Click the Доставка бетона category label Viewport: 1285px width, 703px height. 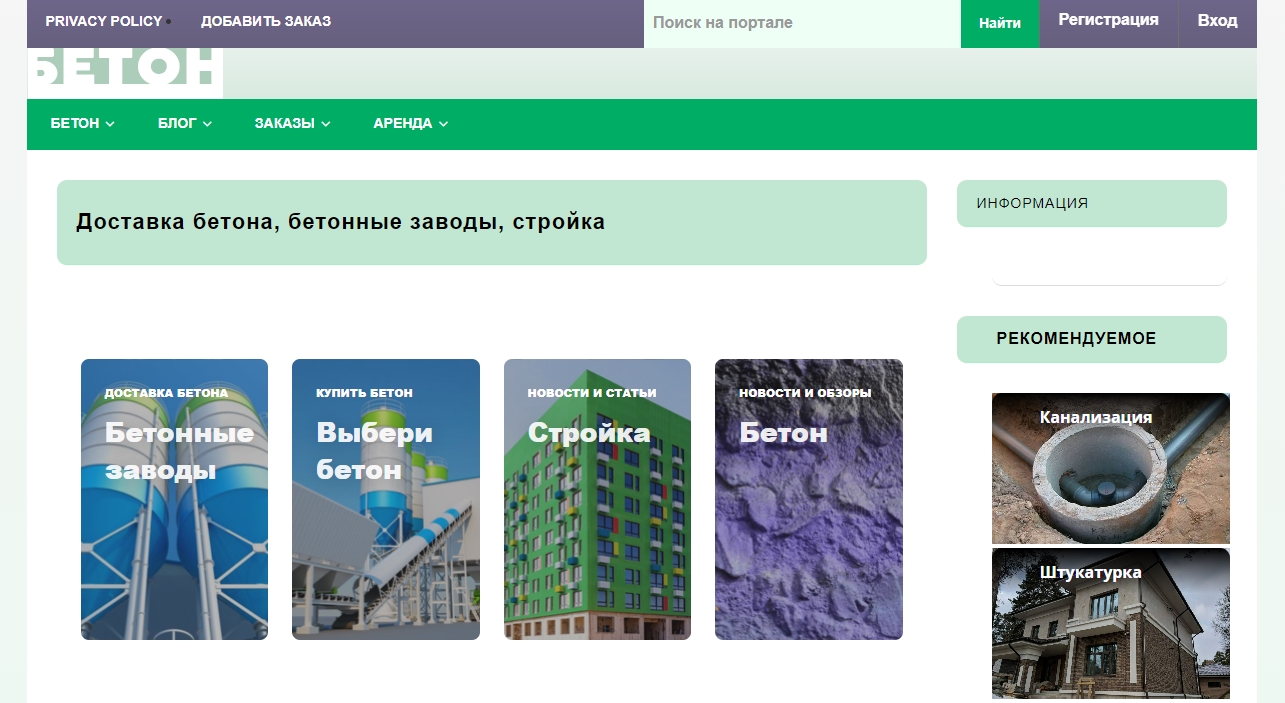166,393
